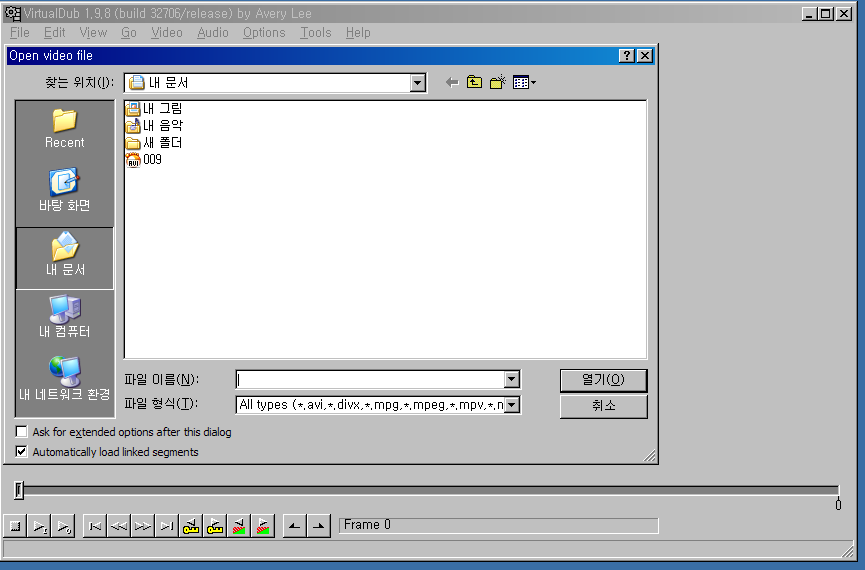Set the mark-in selection start

point(295,526)
